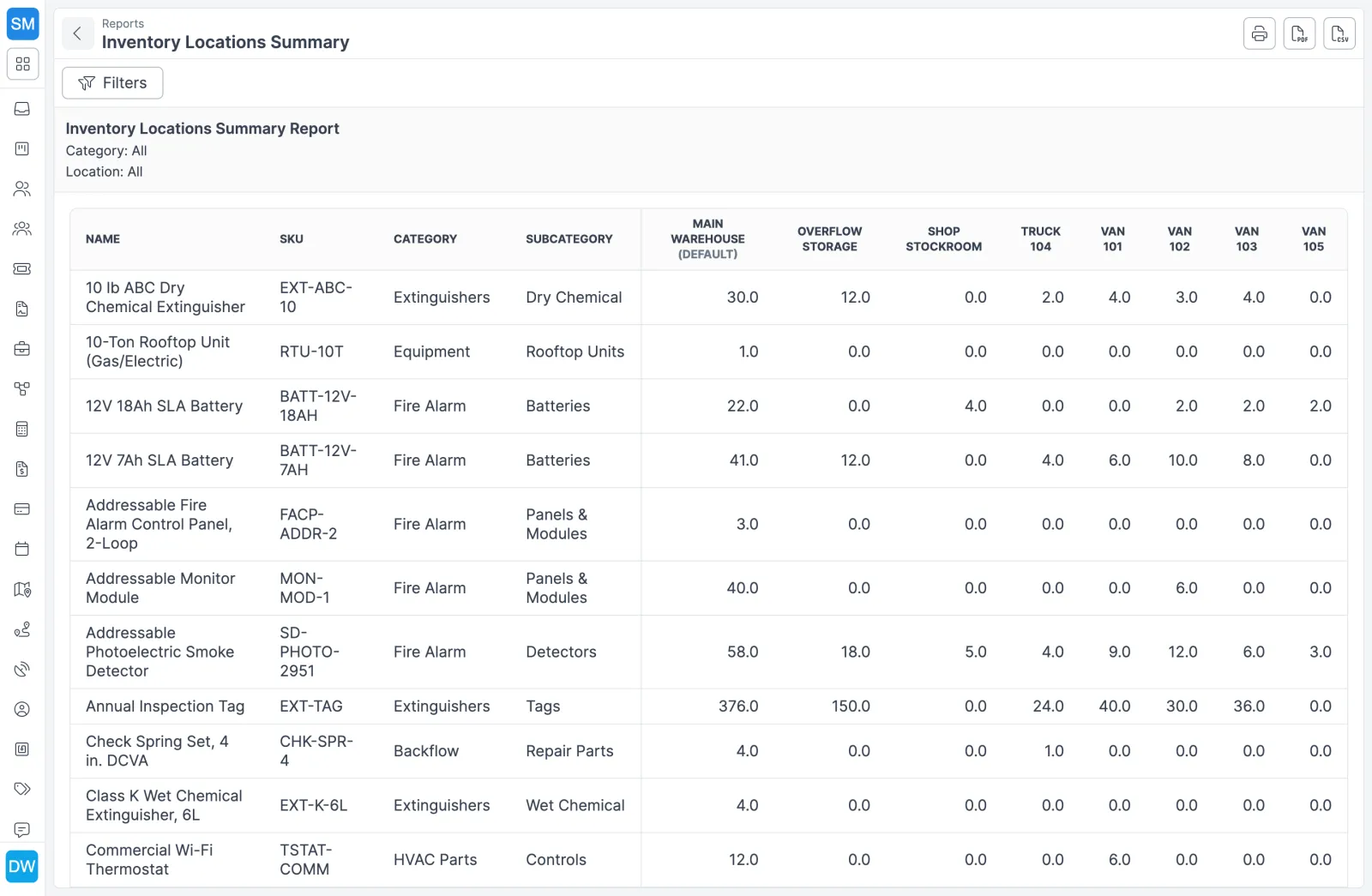Click the SHOP STOCKROOM column header

click(943, 239)
